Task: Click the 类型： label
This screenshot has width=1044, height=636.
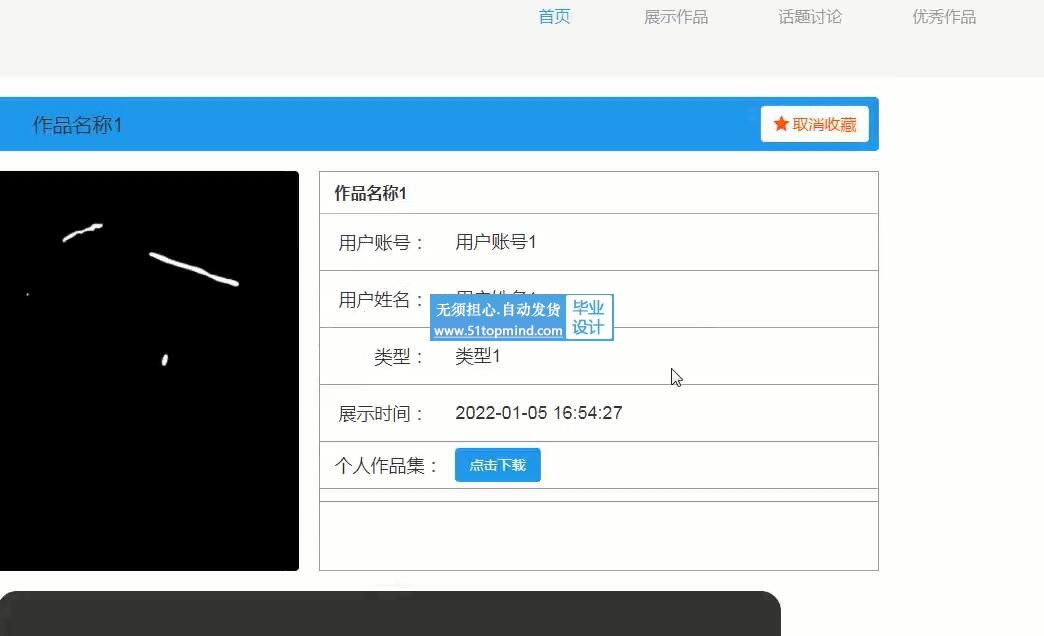Action: click(x=399, y=357)
